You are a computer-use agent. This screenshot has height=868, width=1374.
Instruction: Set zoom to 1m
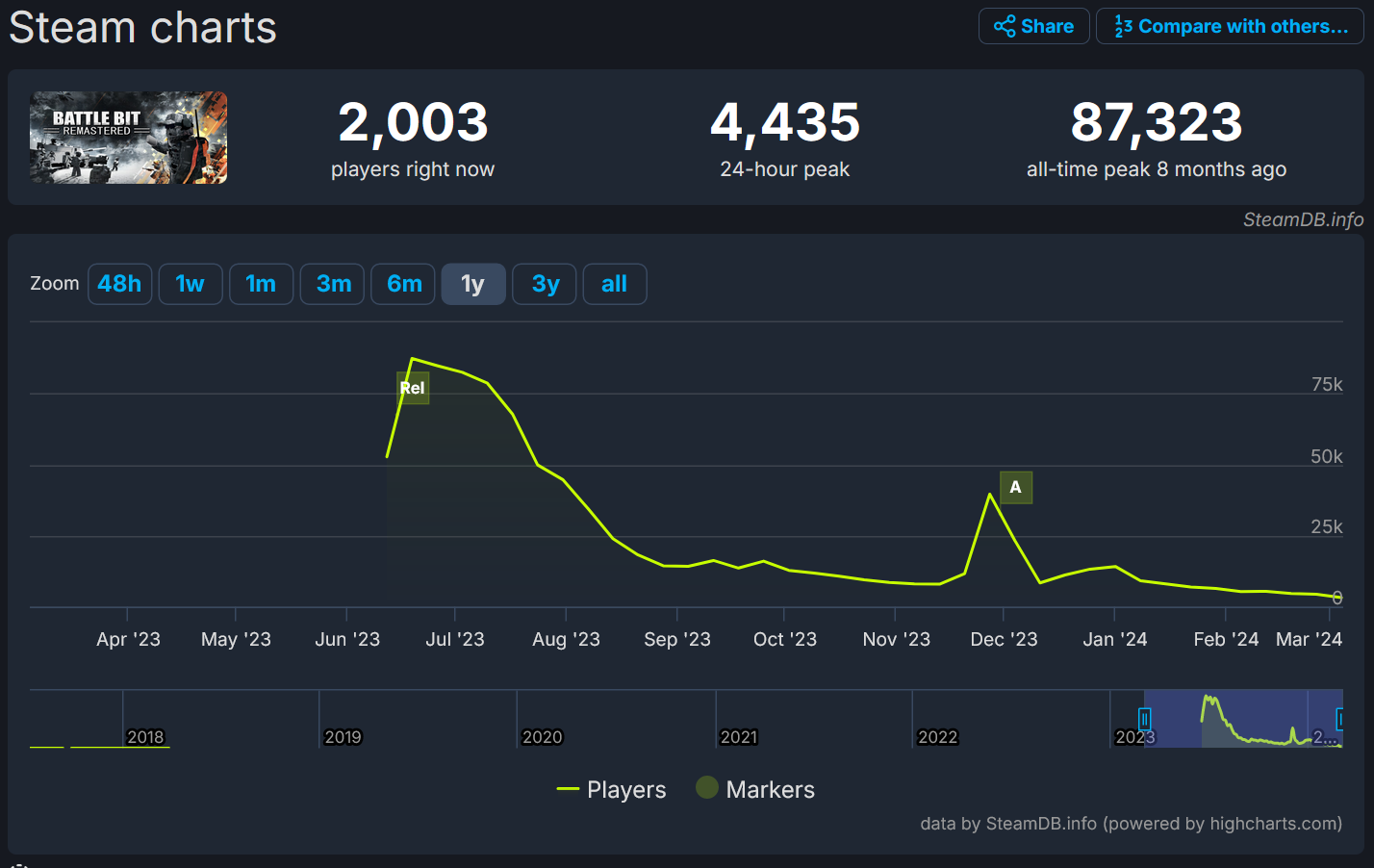pos(261,284)
